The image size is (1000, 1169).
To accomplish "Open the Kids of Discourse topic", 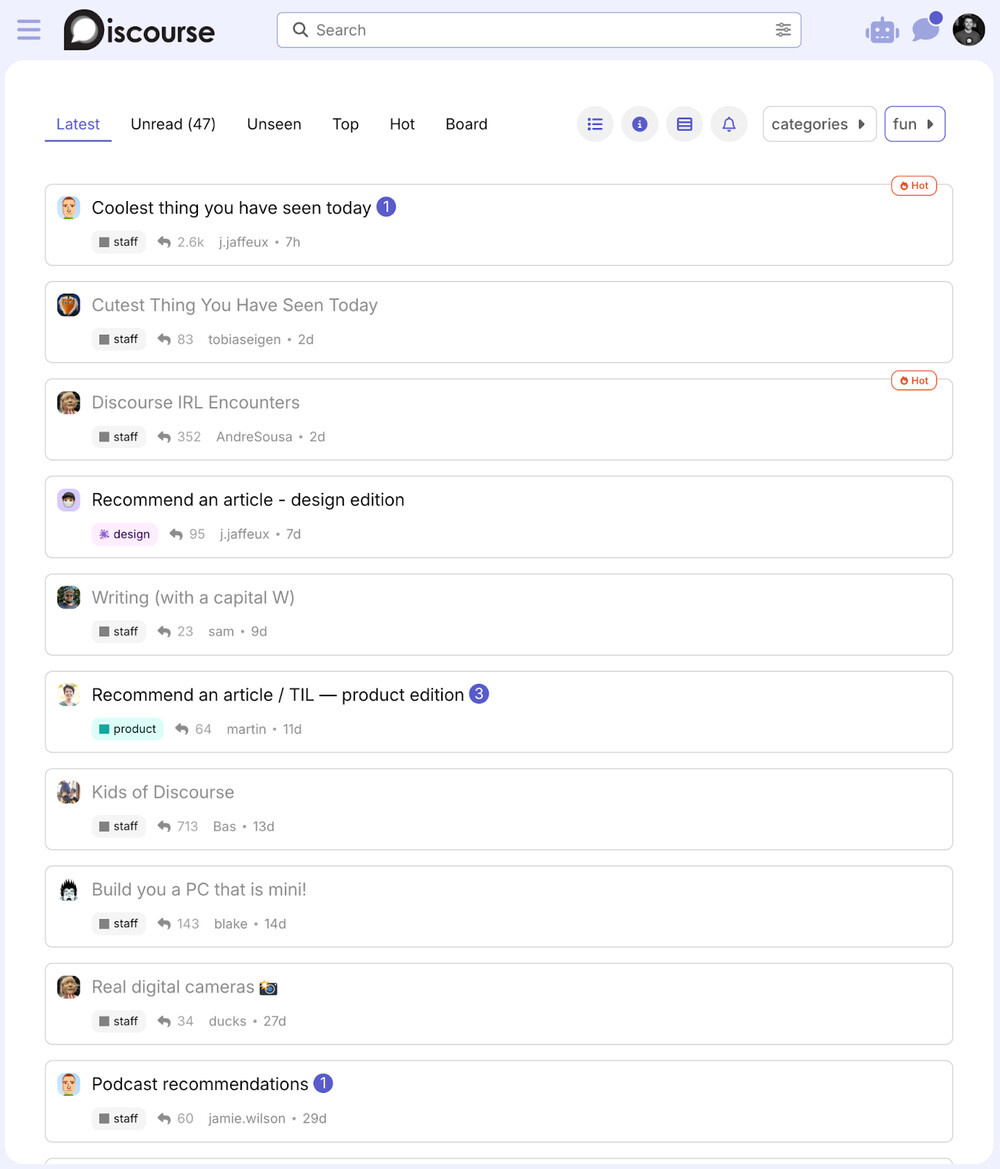I will (x=163, y=792).
